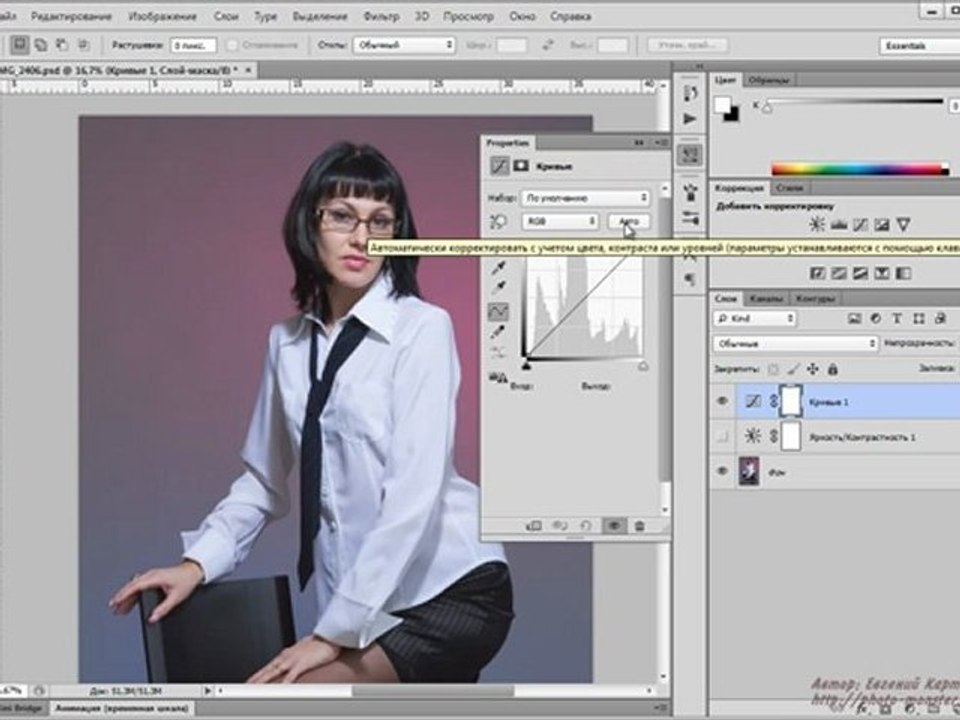The height and width of the screenshot is (720, 960).
Task: Collapse the Properties panel with double arrows
Action: pos(639,143)
